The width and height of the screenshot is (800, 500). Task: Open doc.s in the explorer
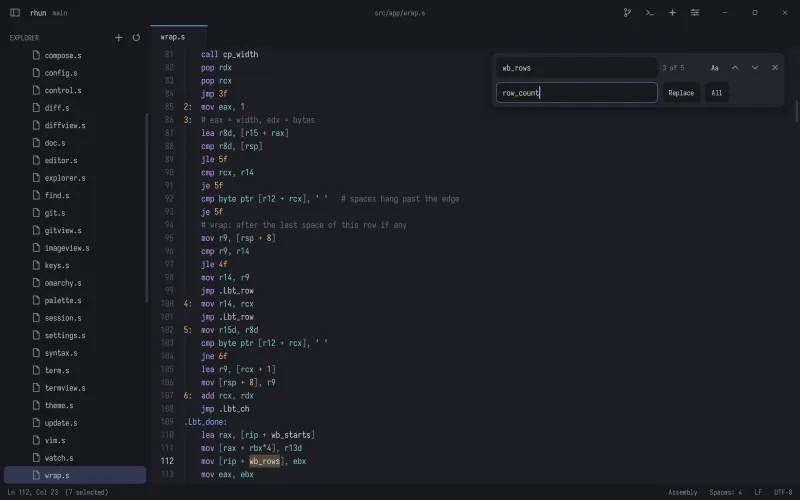coord(75,143)
